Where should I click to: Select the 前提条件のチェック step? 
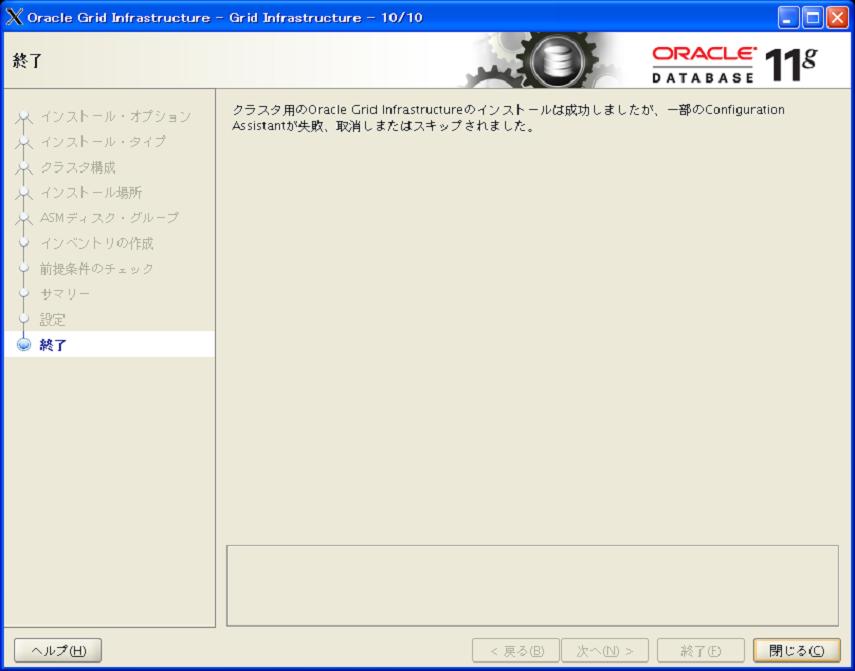(x=97, y=269)
